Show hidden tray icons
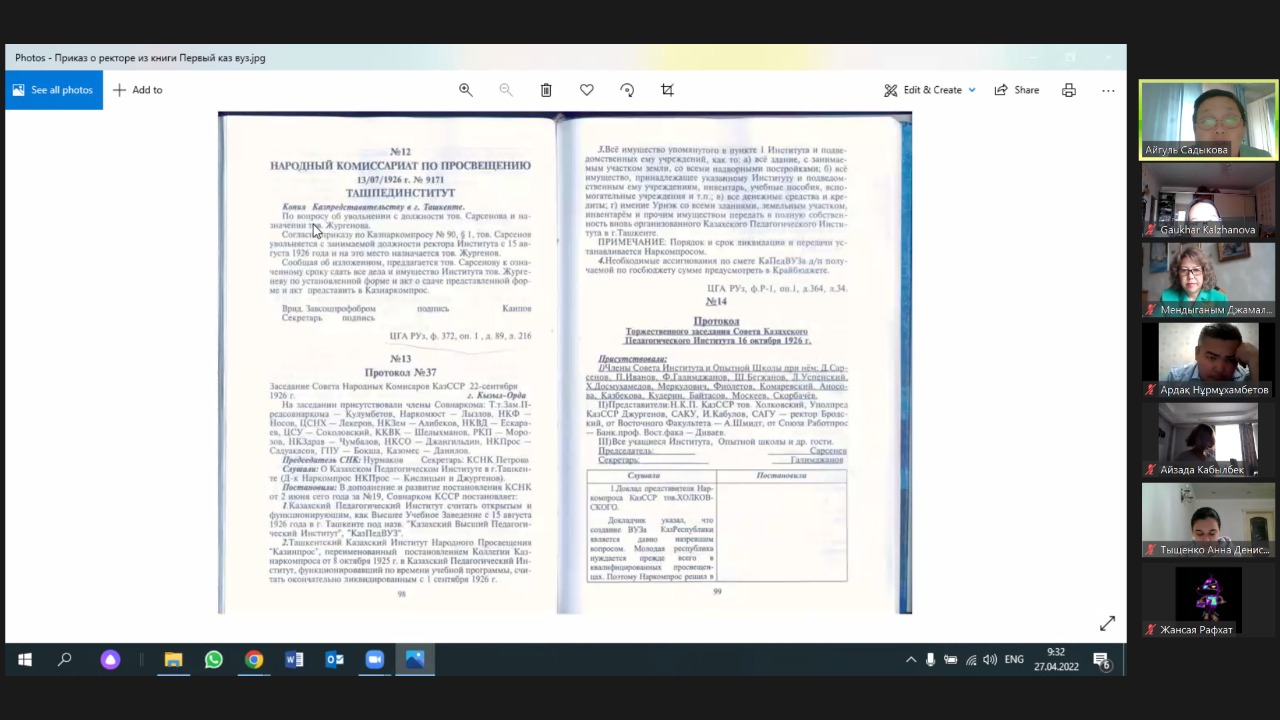This screenshot has width=1280, height=720. click(x=910, y=660)
